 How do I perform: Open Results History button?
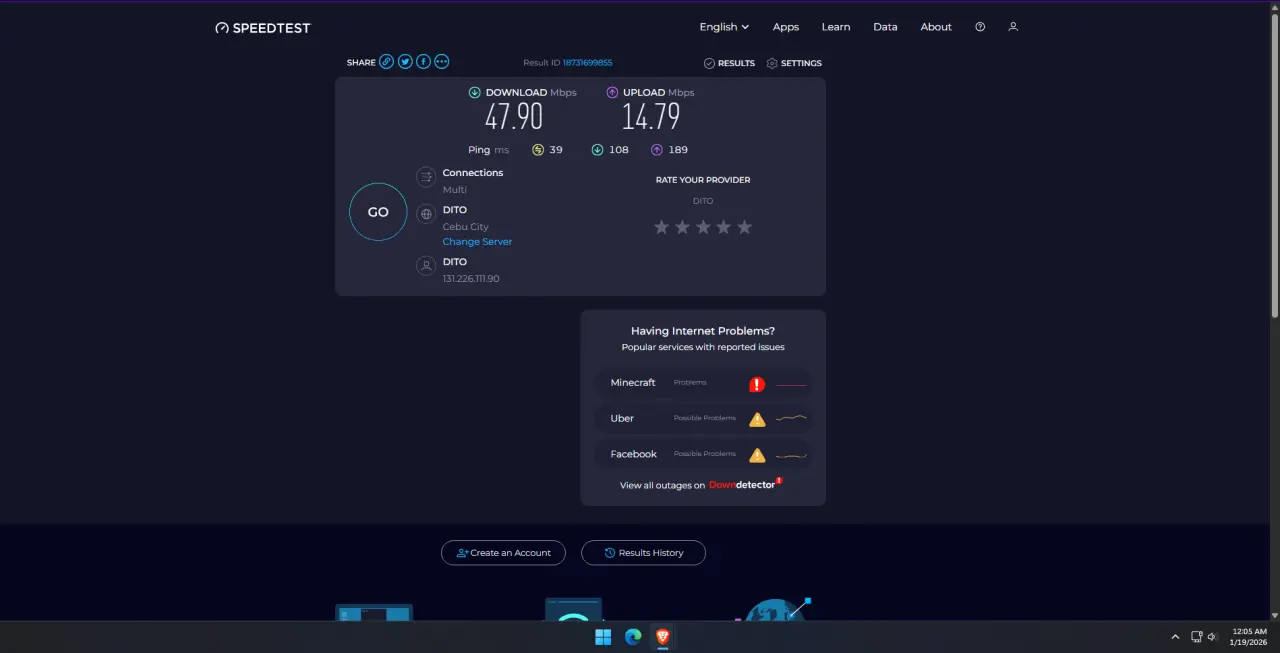(643, 553)
